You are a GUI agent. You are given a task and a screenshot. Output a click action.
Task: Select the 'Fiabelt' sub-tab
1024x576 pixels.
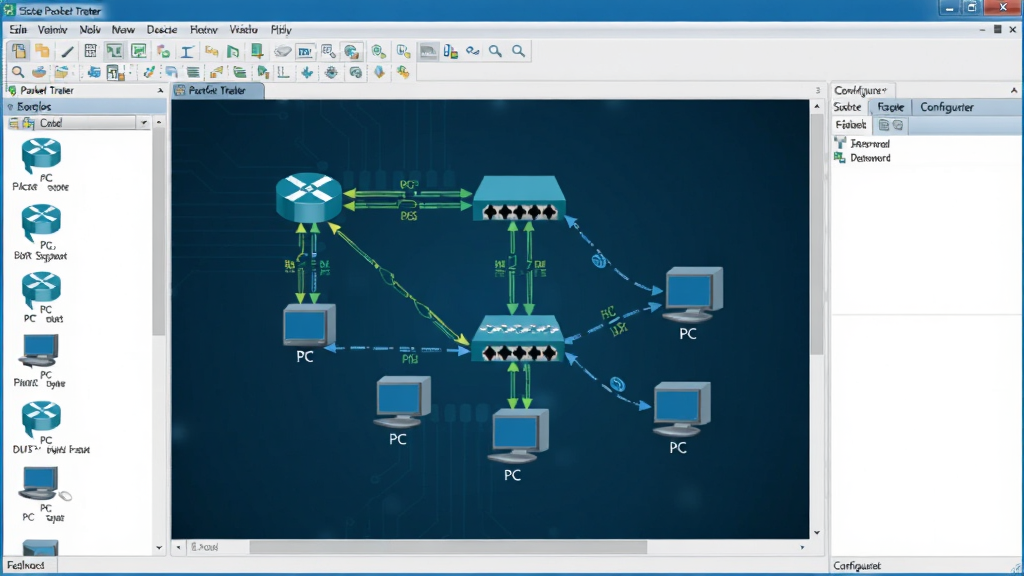coord(851,125)
